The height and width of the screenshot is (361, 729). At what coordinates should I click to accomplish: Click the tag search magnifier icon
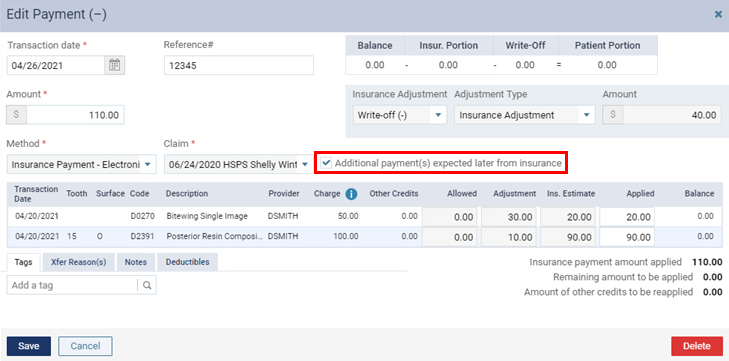tap(147, 285)
